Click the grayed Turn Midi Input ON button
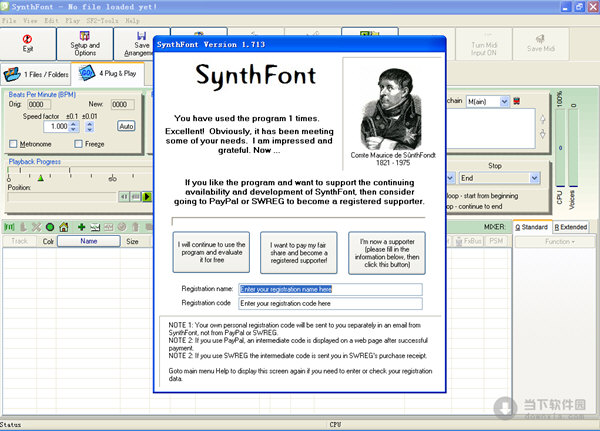The height and width of the screenshot is (431, 600). click(x=484, y=44)
